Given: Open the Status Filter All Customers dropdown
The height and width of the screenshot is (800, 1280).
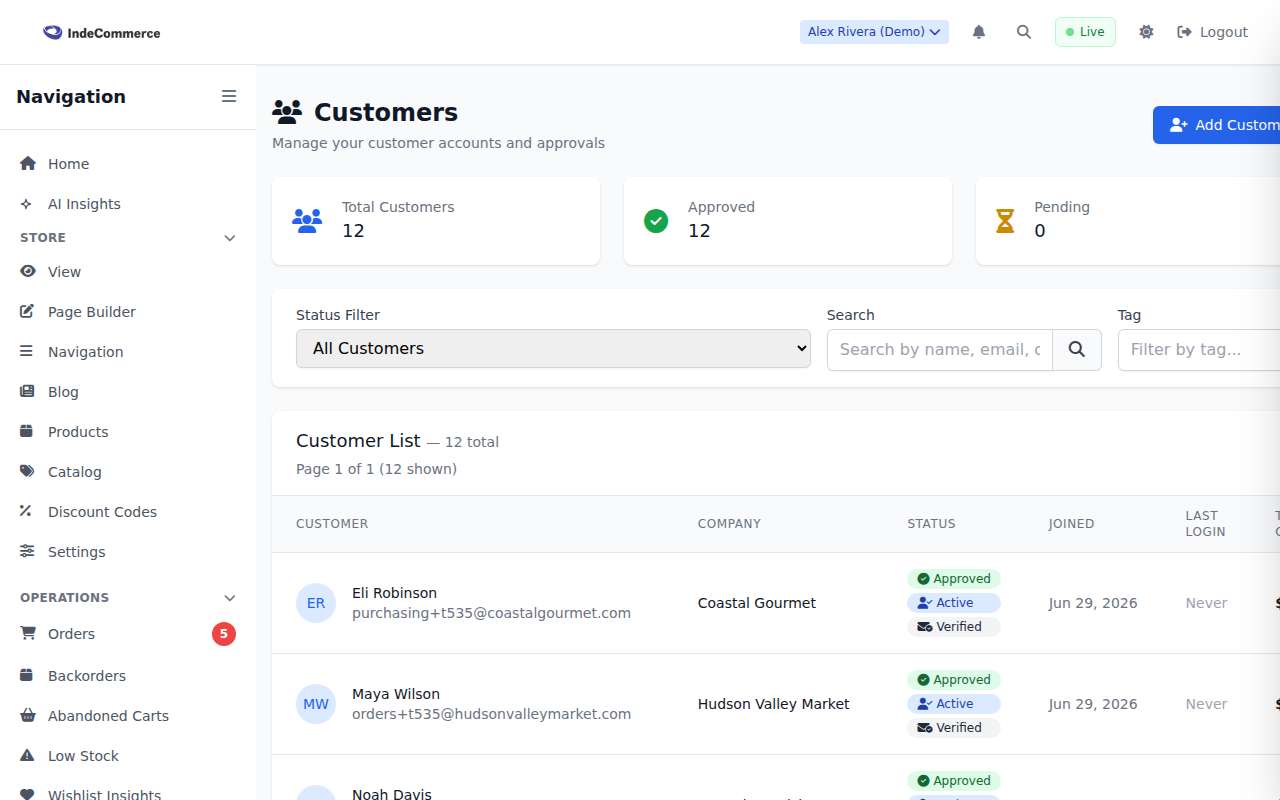Looking at the screenshot, I should coord(553,349).
